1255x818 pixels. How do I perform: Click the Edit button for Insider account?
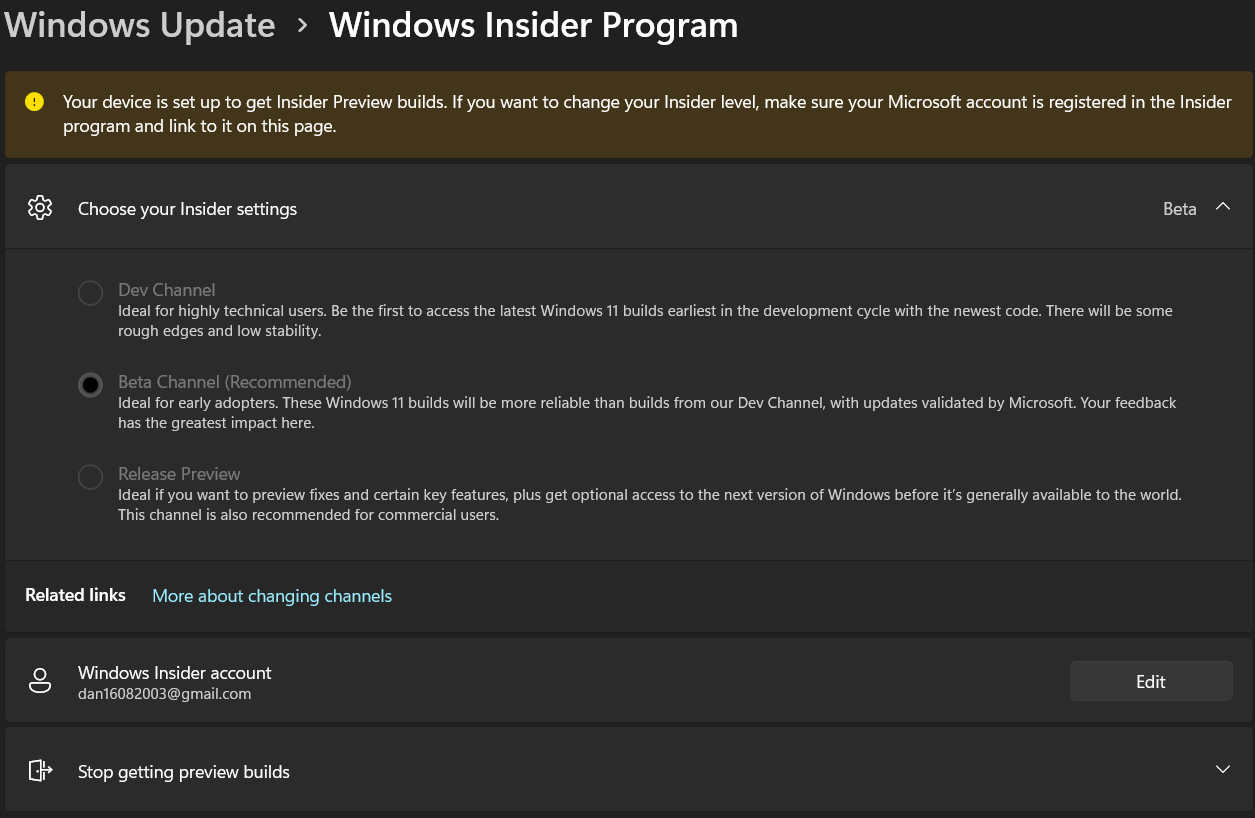click(x=1151, y=681)
